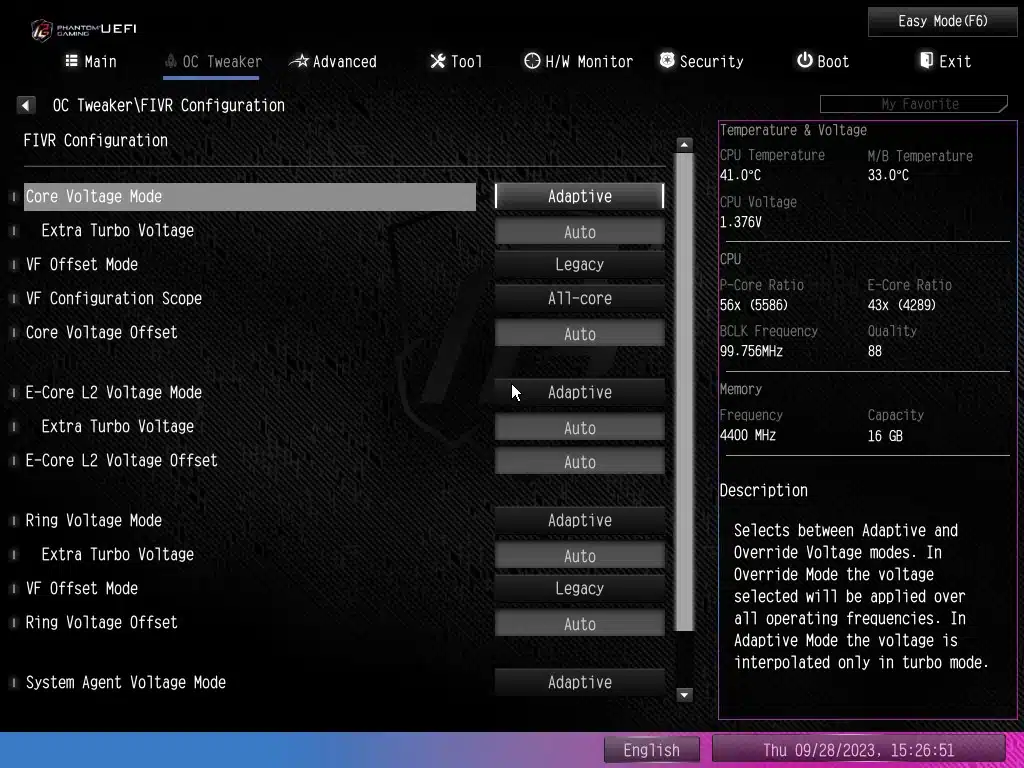Change the English language setting

(651, 750)
